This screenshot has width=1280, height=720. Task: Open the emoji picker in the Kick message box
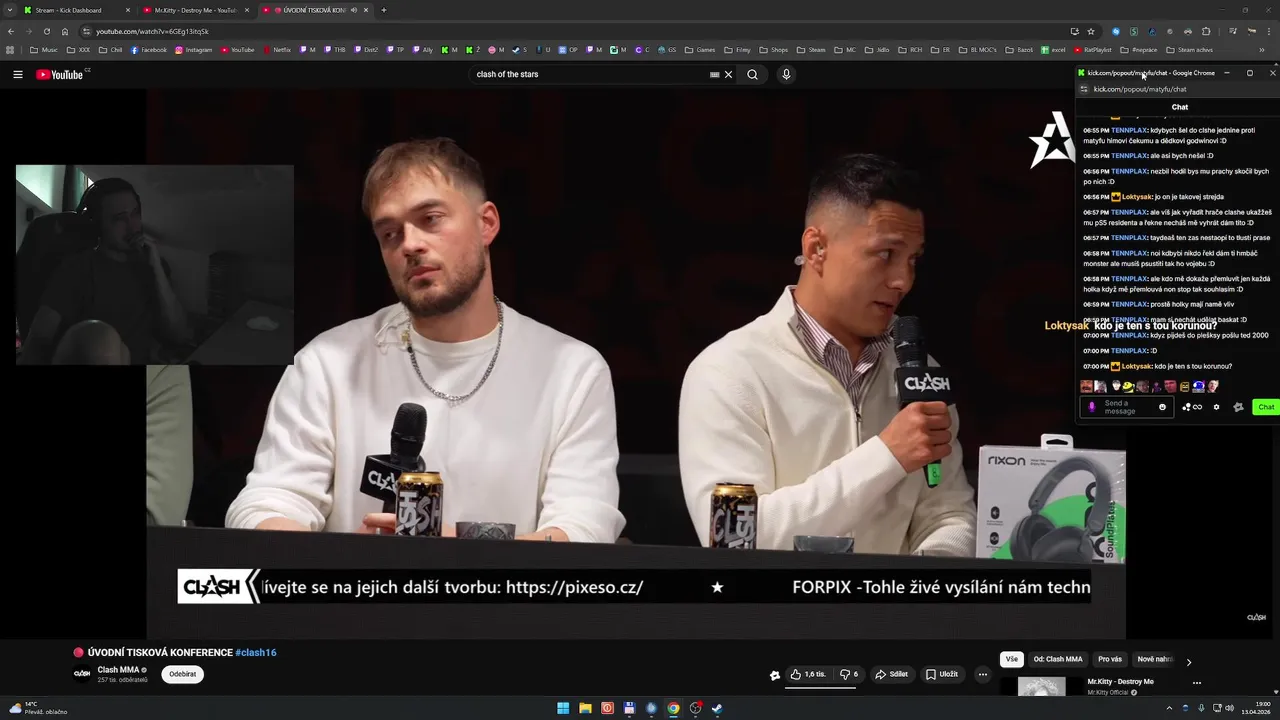1162,407
